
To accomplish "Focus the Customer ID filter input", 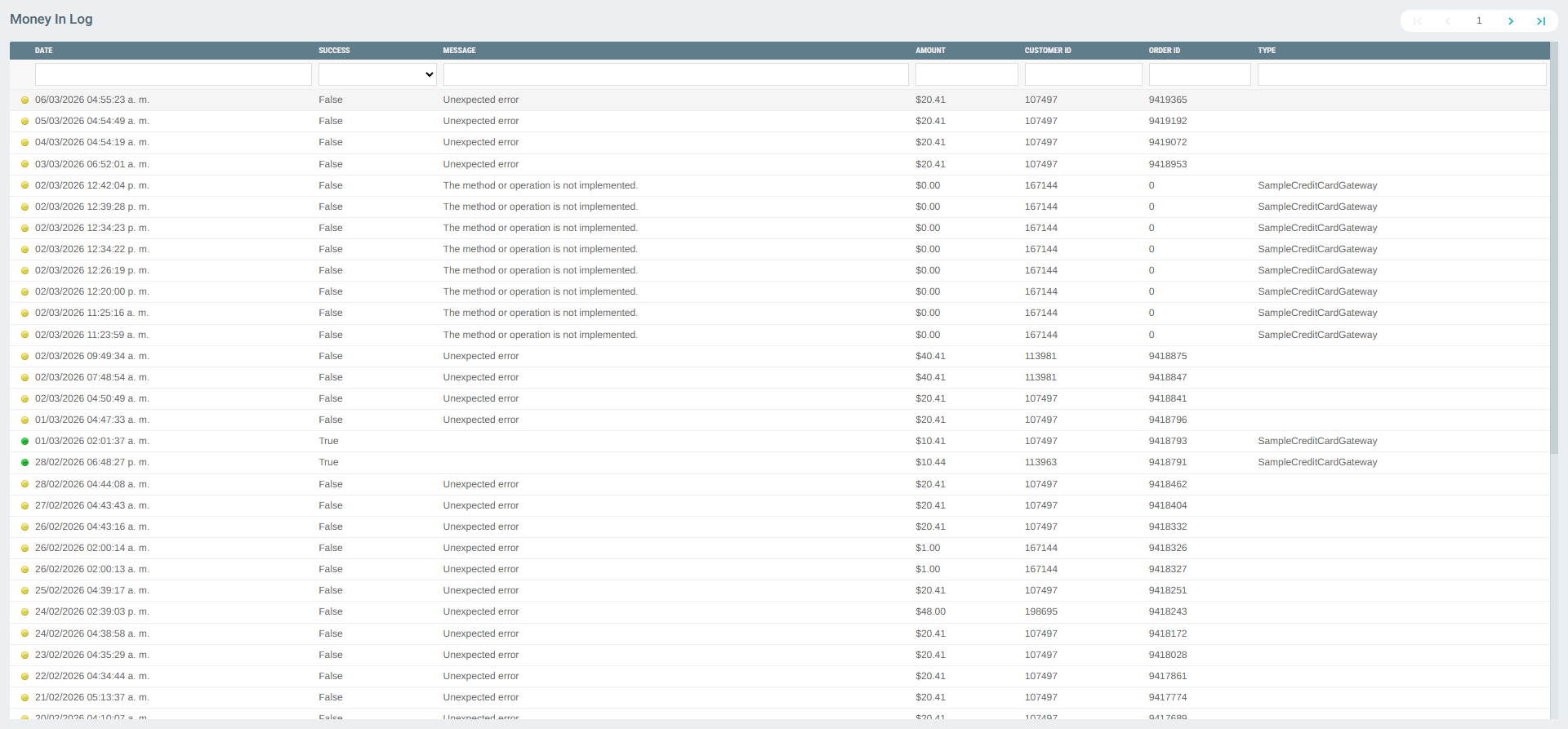I will click(x=1083, y=74).
